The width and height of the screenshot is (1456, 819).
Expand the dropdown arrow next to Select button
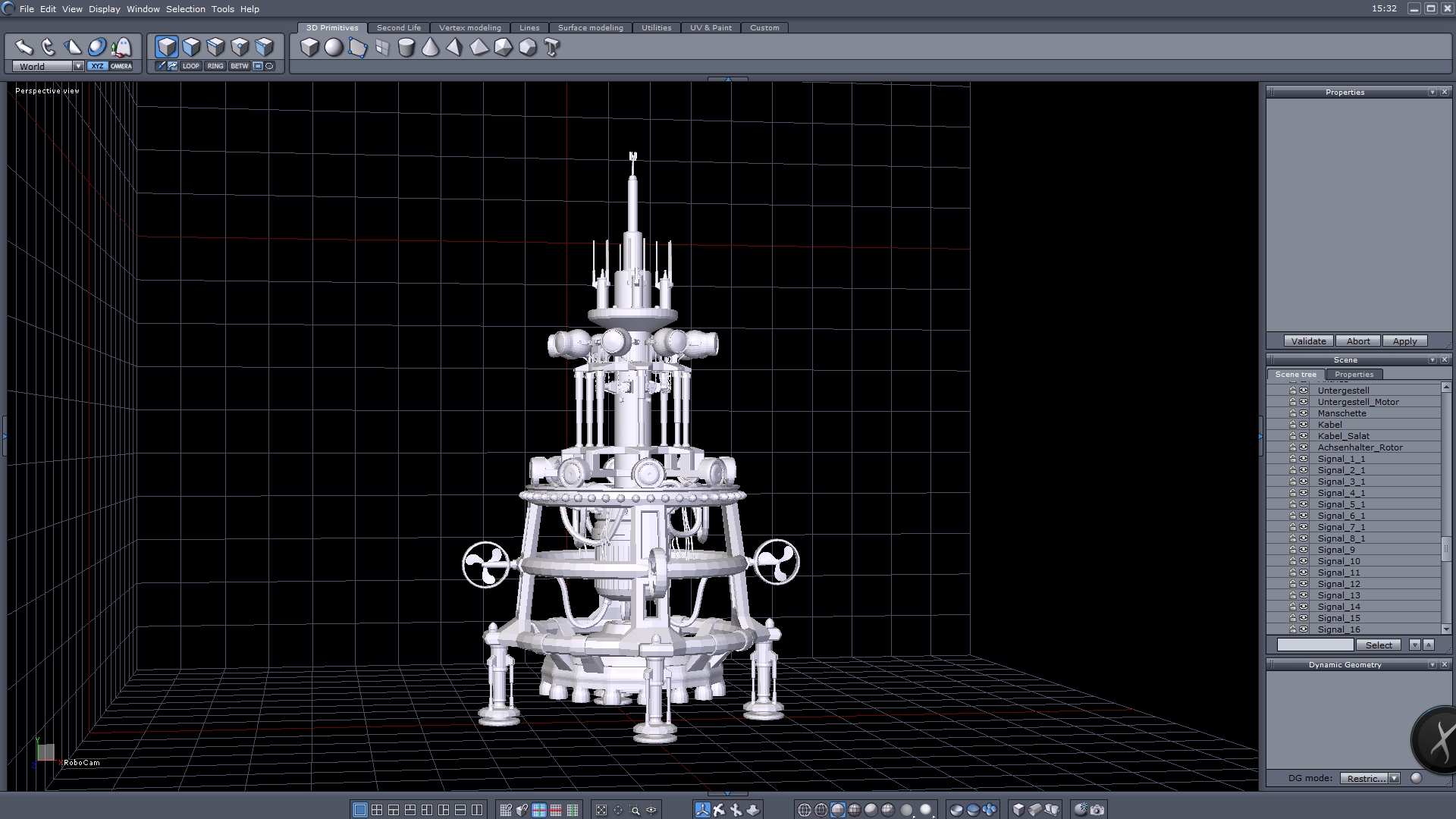tap(1414, 645)
